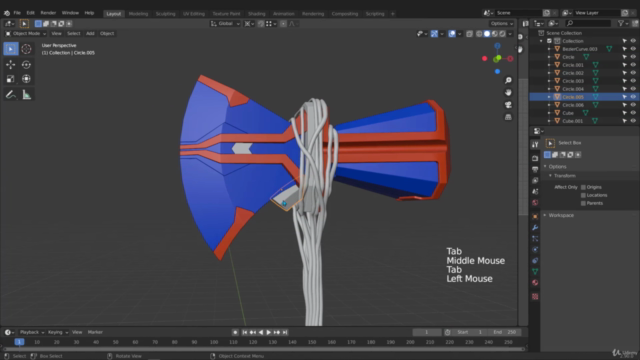Open the Modifiers wrench properties tab
The height and width of the screenshot is (360, 640).
click(x=535, y=227)
